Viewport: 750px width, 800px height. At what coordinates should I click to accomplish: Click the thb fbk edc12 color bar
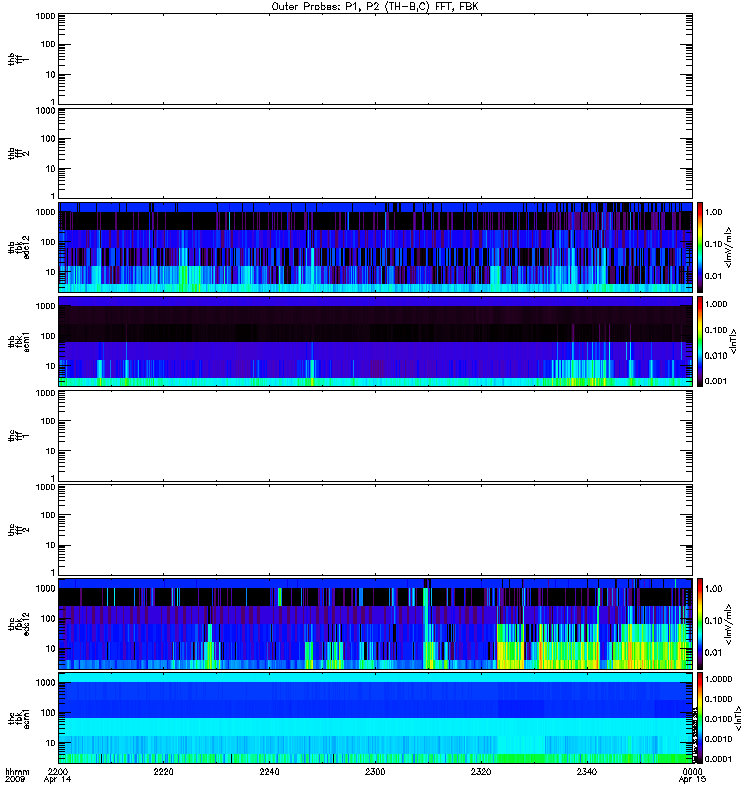(700, 247)
